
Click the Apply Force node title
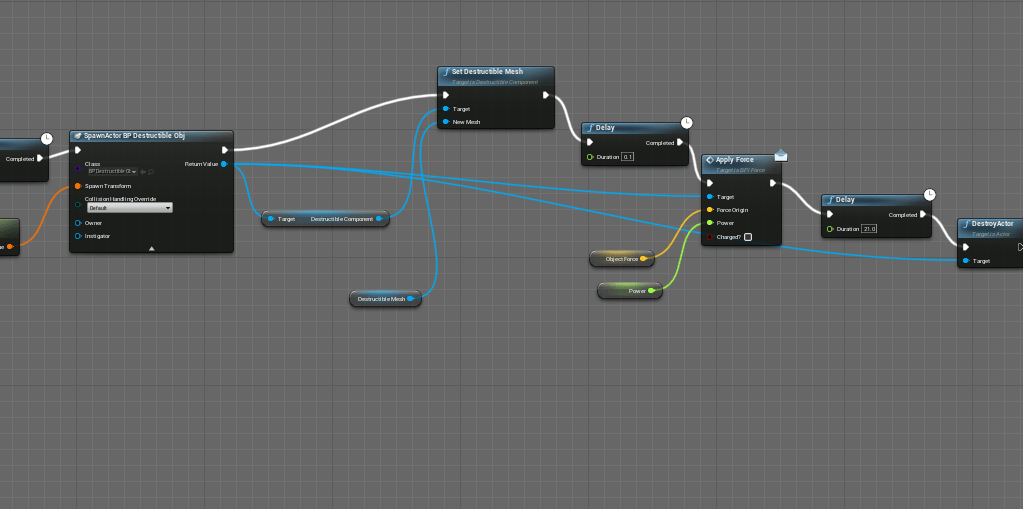click(x=737, y=160)
